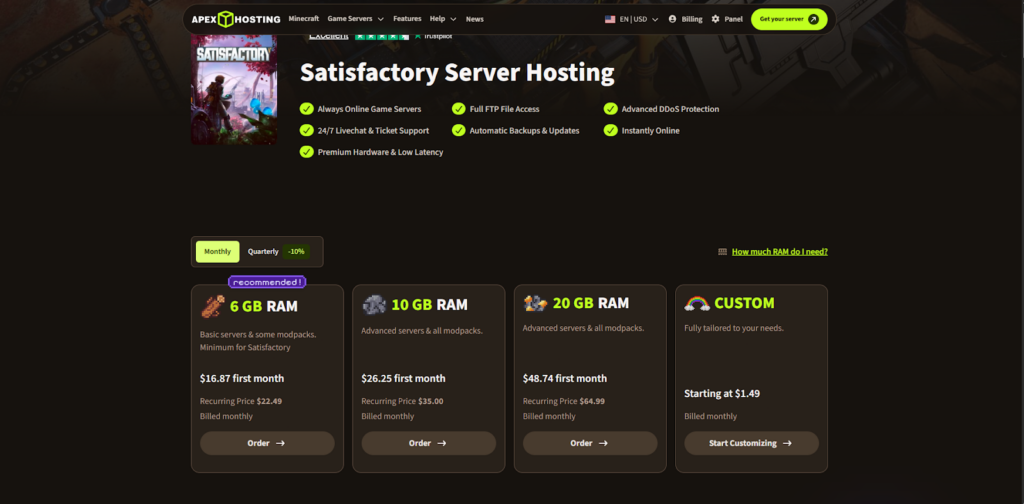
Task: Click the checkmark beside Premium Hardware & Low Latency
Action: coord(306,152)
